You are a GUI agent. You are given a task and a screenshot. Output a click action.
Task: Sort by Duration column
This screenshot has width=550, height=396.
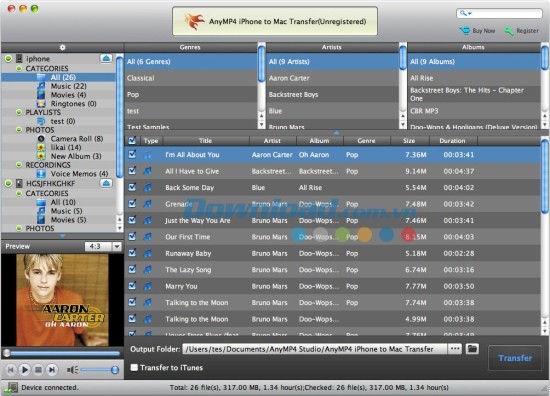coord(452,141)
